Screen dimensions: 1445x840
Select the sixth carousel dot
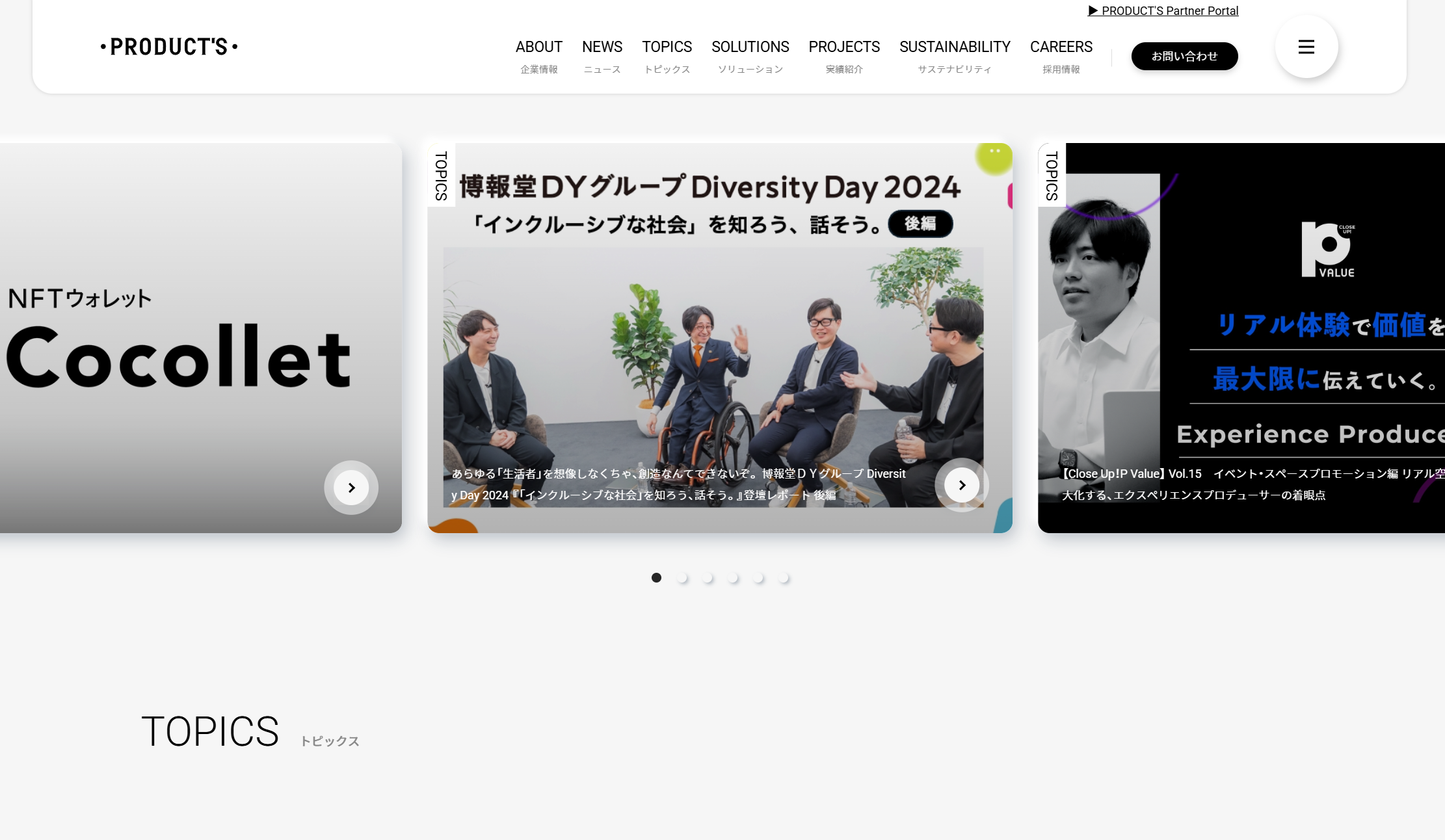tap(784, 577)
